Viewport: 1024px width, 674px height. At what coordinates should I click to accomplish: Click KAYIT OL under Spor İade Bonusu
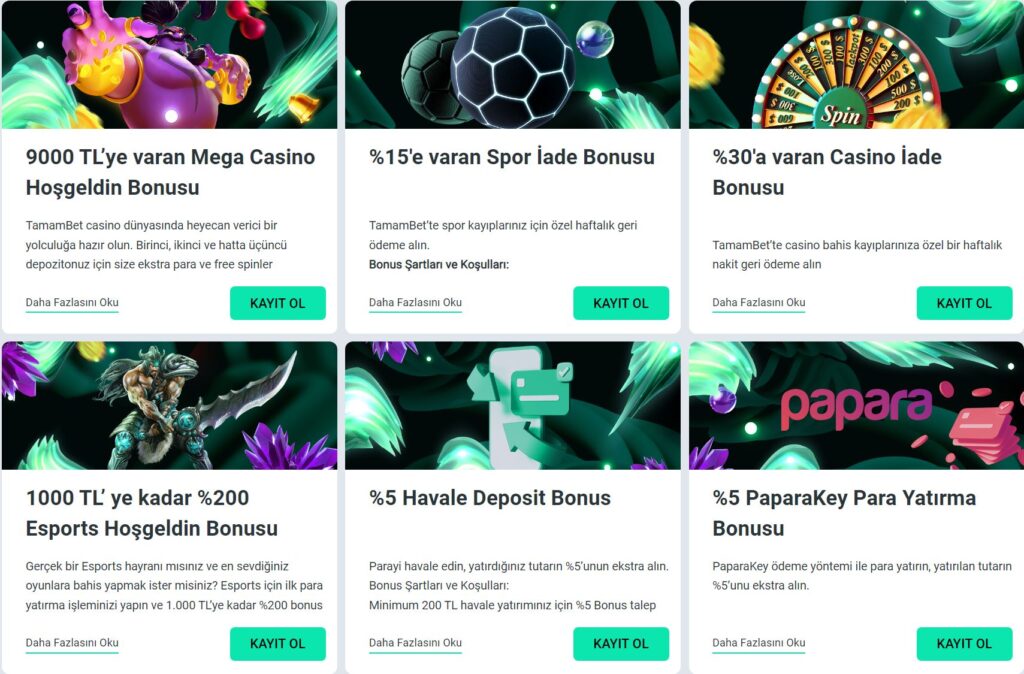[x=621, y=303]
